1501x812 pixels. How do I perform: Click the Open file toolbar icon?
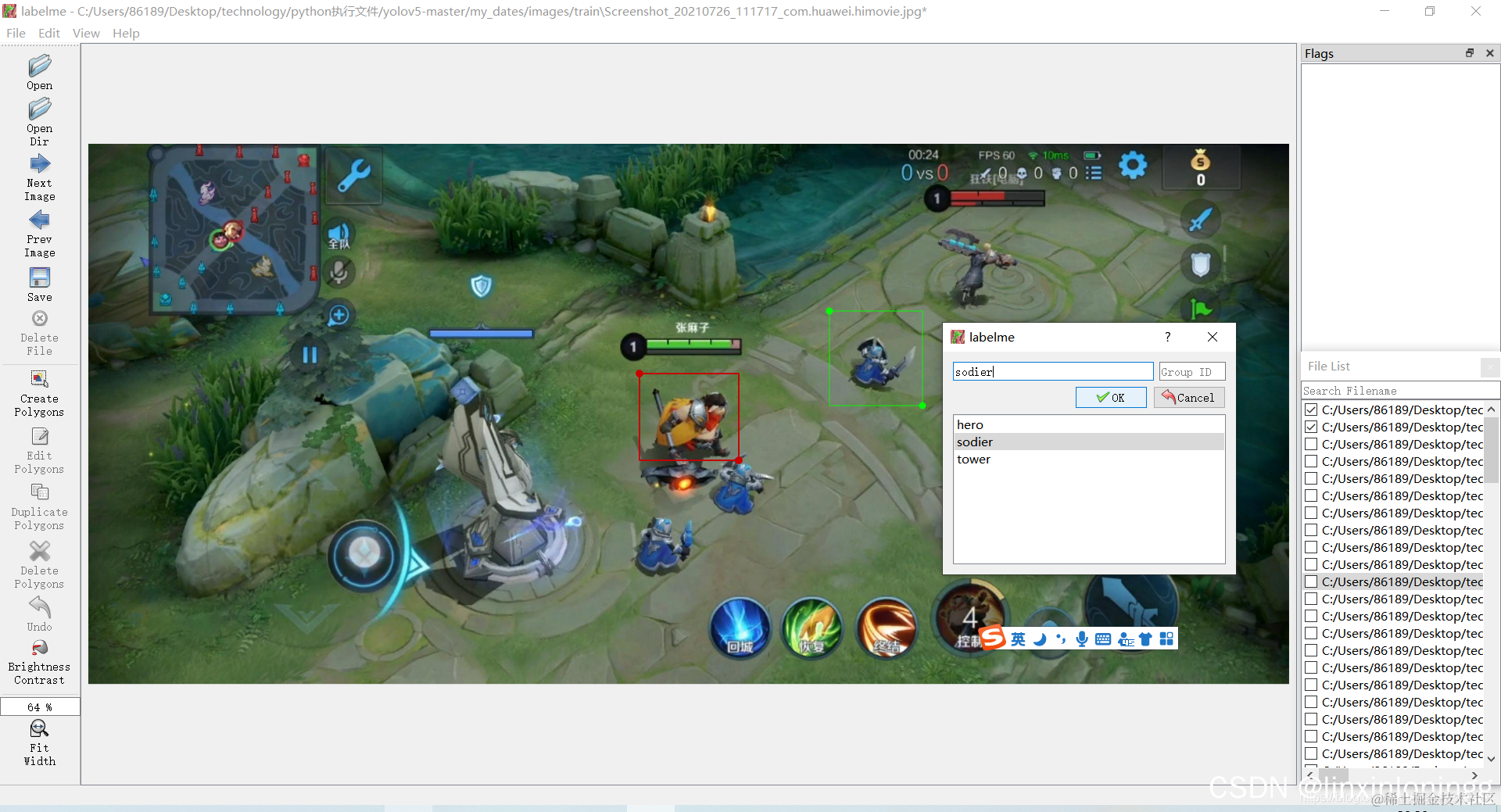[x=39, y=72]
